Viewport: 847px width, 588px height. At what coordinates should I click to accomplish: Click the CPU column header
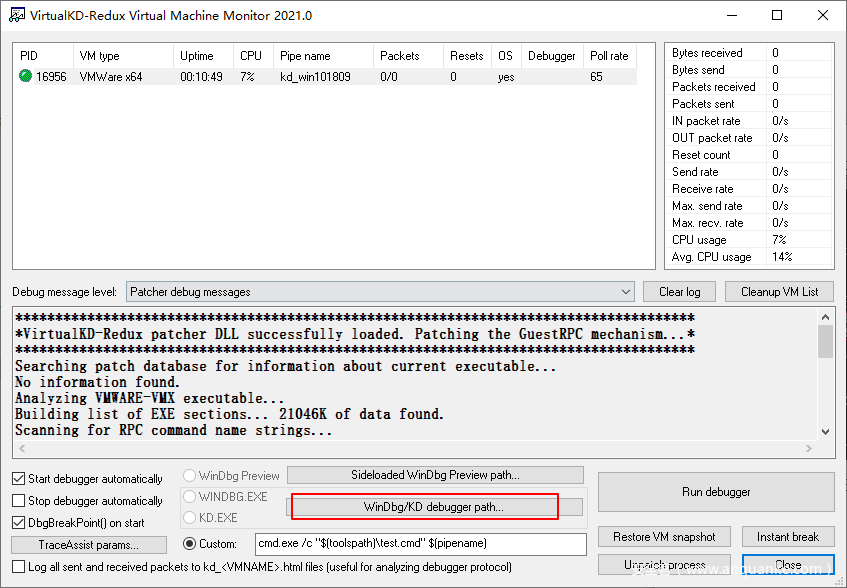[x=253, y=56]
